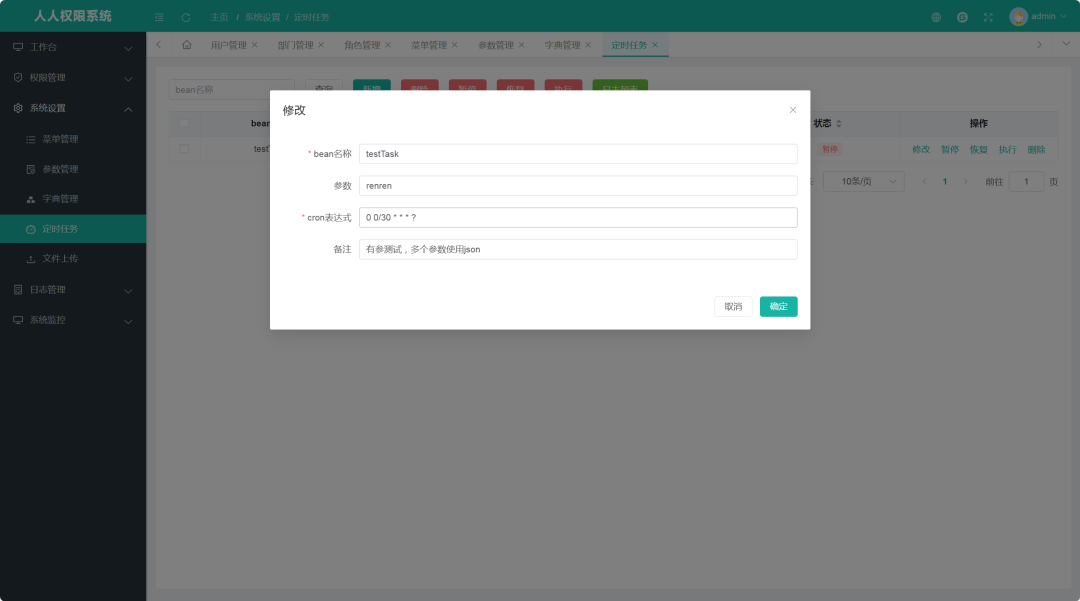Click the 确定 confirm button
Screen dimensions: 1080x601
click(x=778, y=306)
